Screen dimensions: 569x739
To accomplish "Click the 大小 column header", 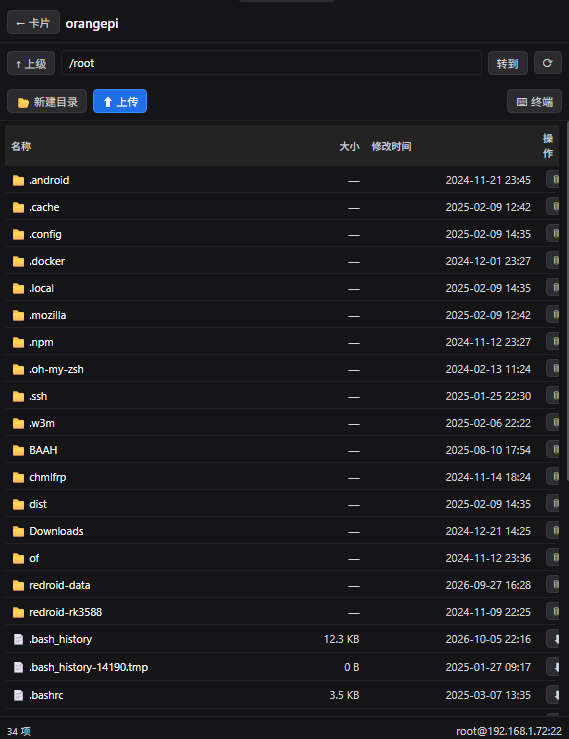I will coord(349,146).
